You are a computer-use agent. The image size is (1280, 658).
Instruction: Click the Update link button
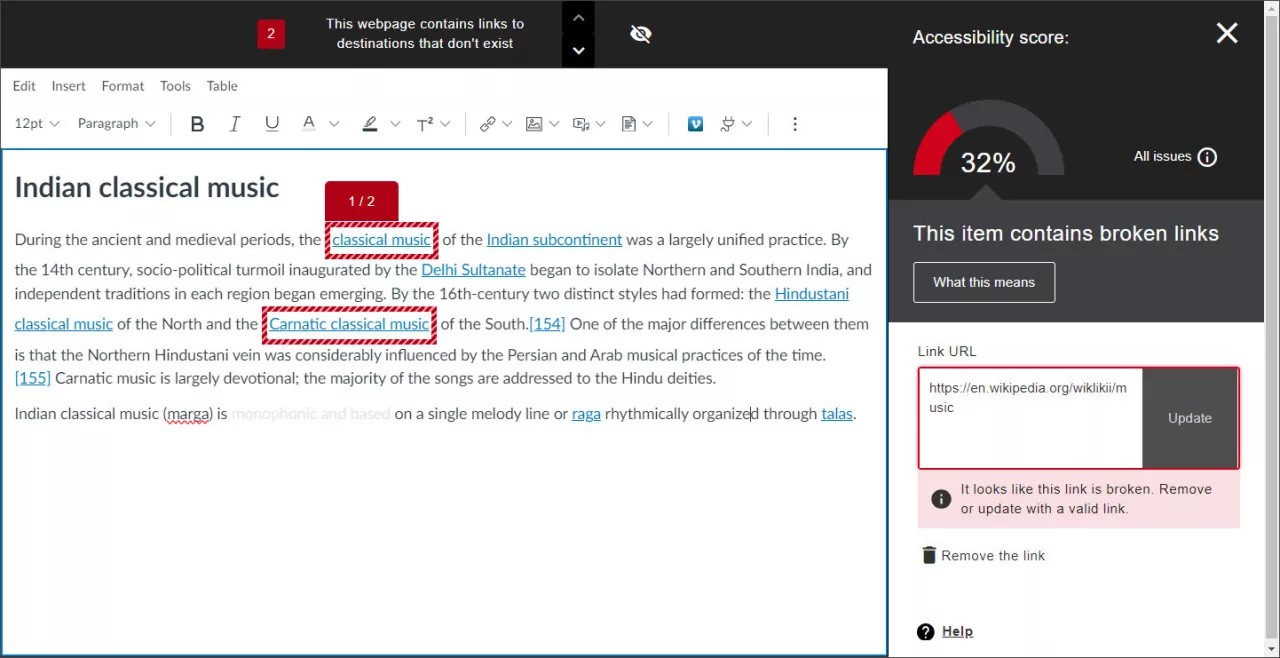coord(1190,418)
